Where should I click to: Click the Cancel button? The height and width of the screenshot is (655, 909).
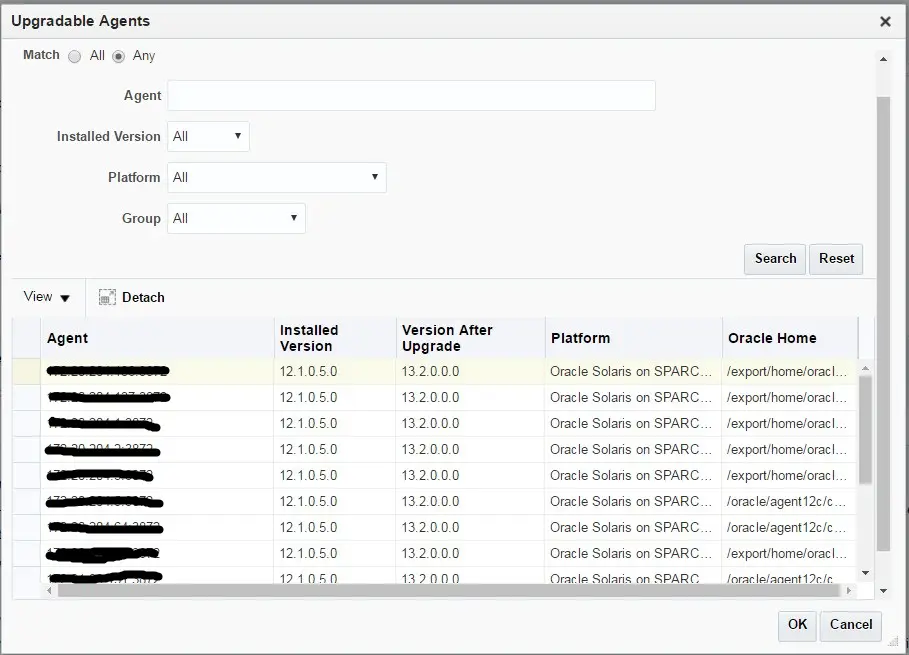(850, 625)
